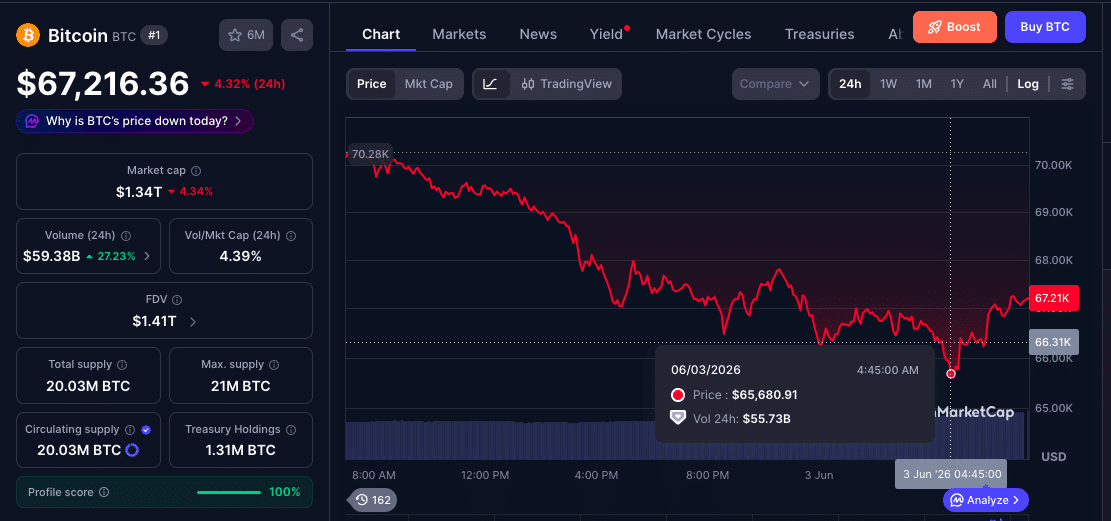
Task: Click the $59.38B volume value
Action: (52, 256)
